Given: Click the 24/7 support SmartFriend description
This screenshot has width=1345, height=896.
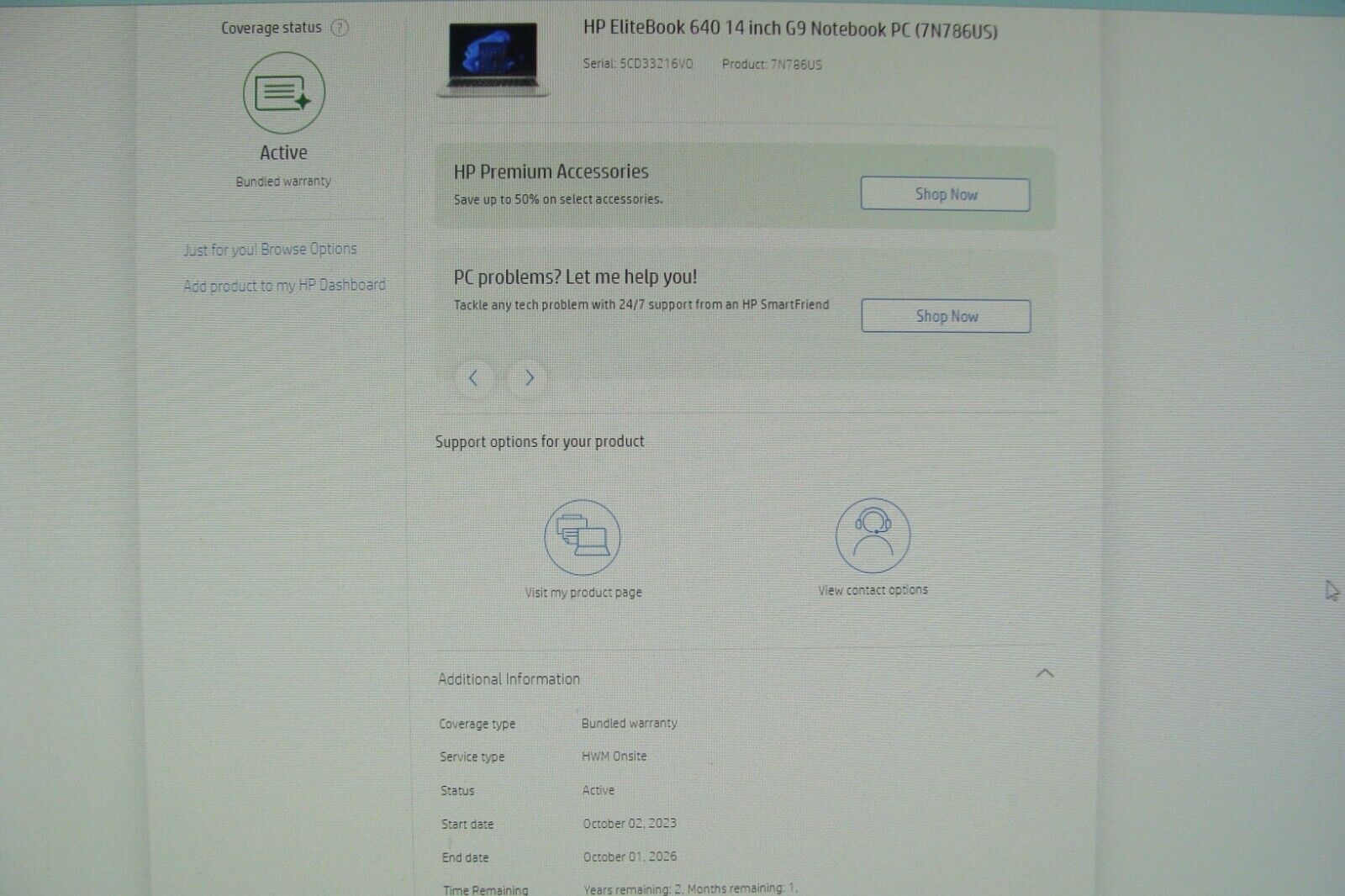Looking at the screenshot, I should pos(641,304).
